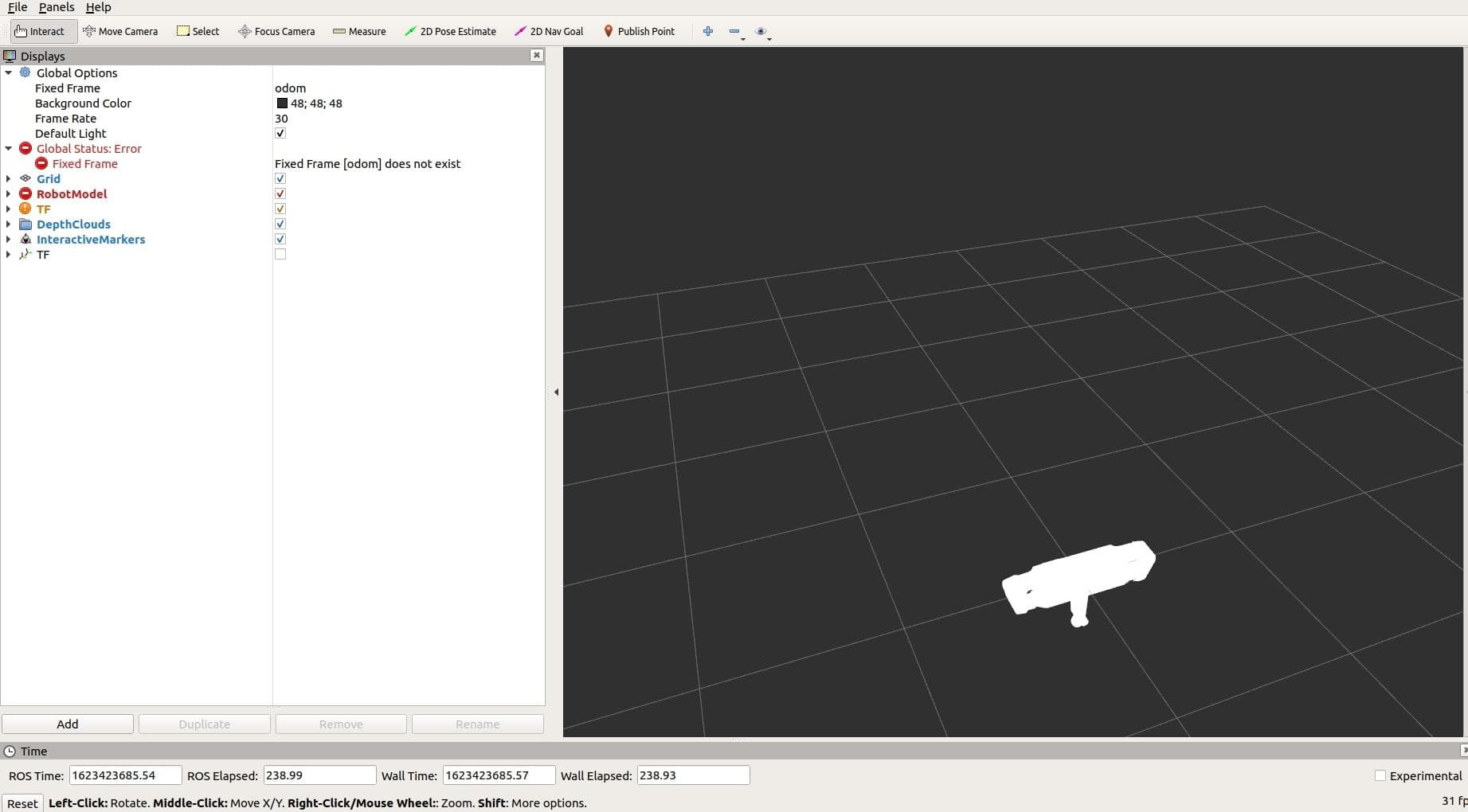Click the Global Options gear icon
This screenshot has width=1468, height=812.
(x=25, y=72)
